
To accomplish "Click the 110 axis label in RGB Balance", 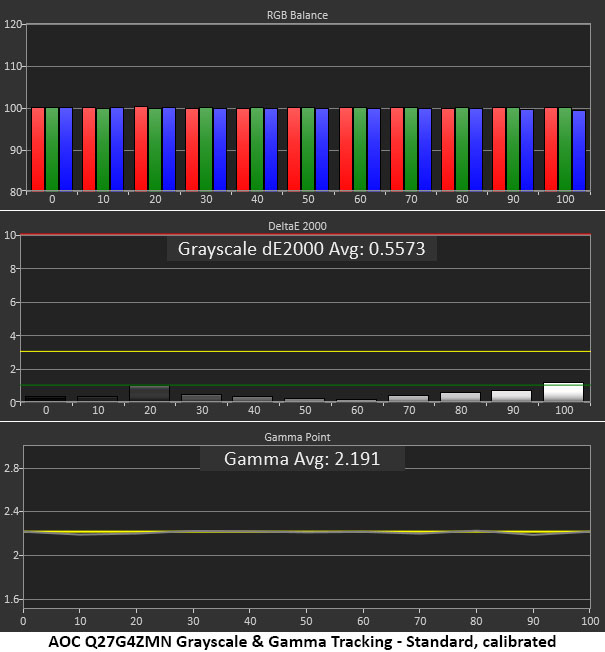I will (13, 66).
